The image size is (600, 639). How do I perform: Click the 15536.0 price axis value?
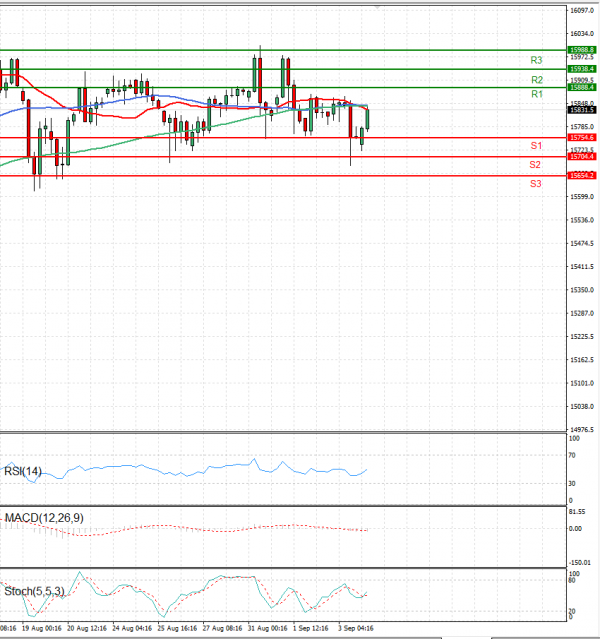pyautogui.click(x=582, y=220)
